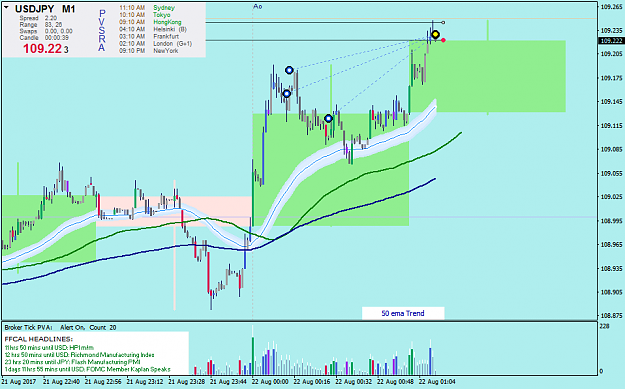The image size is (625, 389).
Task: Click the 03:10 AM Frankfurt session row
Action: [149, 36]
